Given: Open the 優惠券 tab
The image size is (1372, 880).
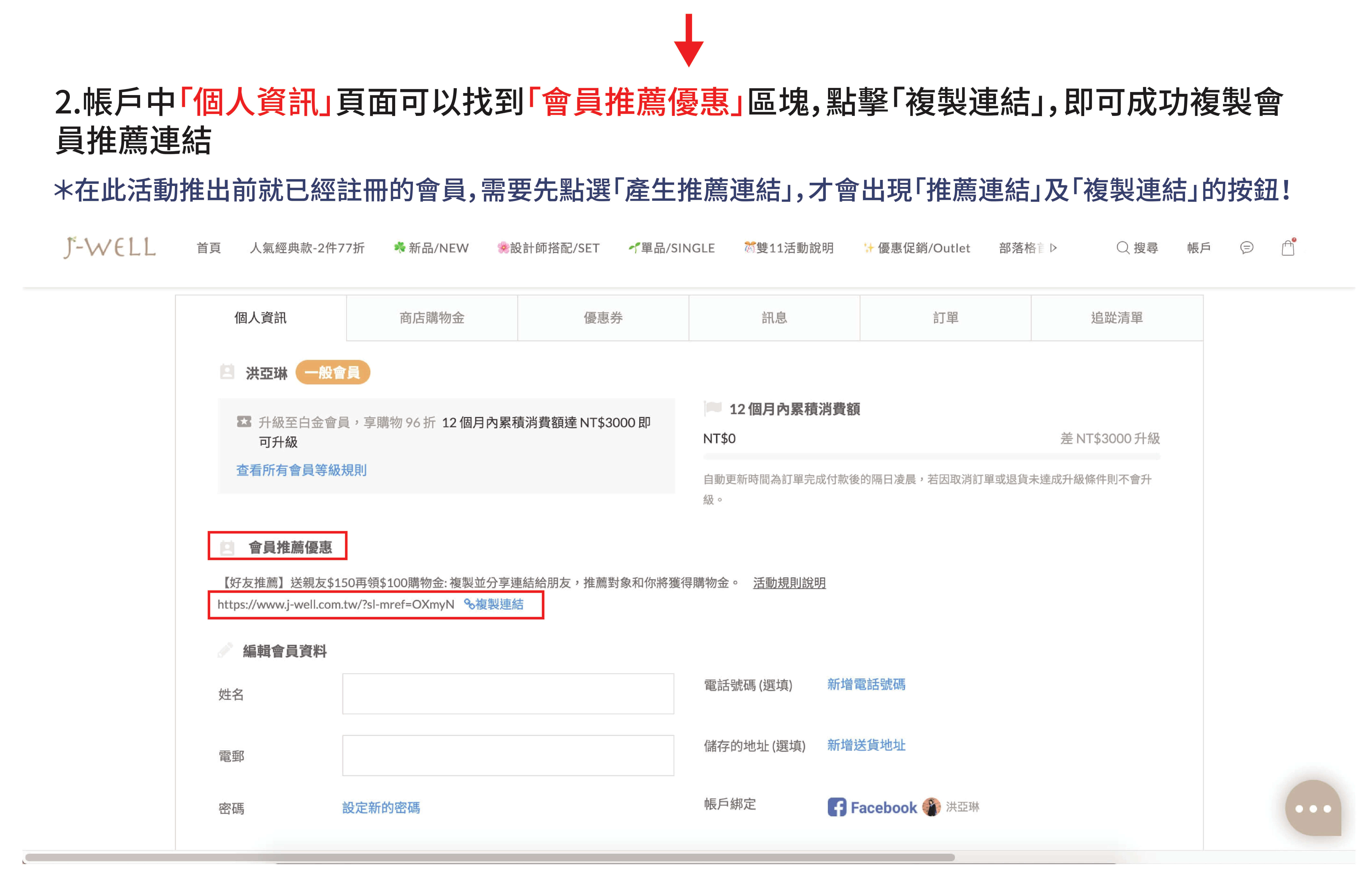Looking at the screenshot, I should pos(603,318).
